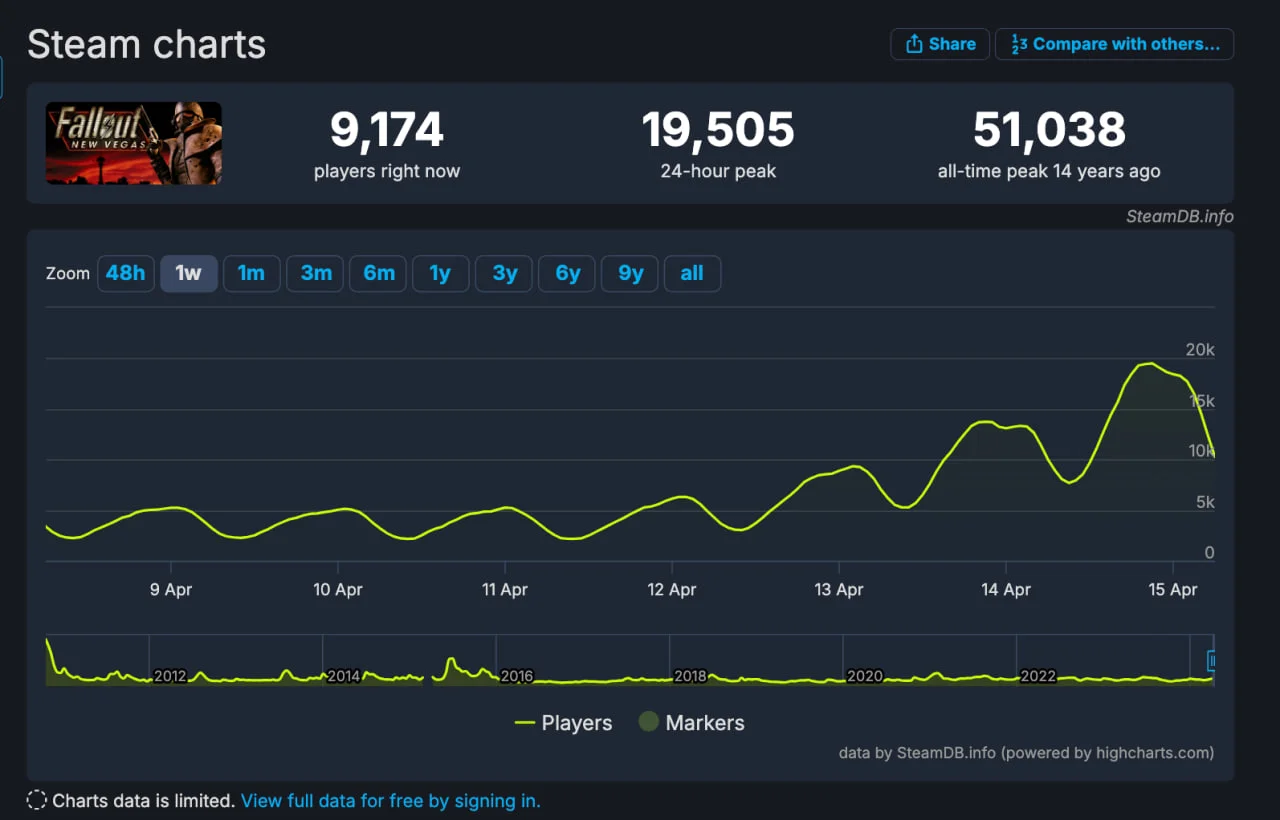Click the limited chart data spinner icon
Screen dimensions: 1280x820
[x=37, y=800]
